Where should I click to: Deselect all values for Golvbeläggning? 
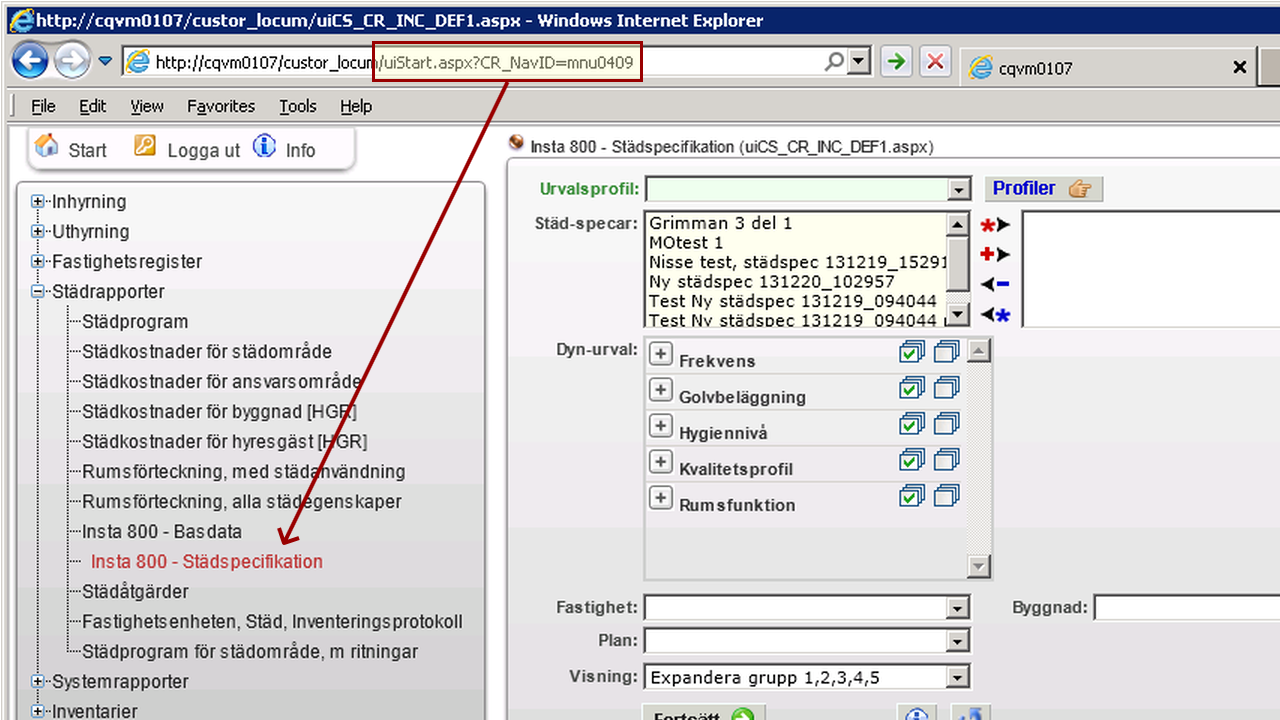[947, 388]
